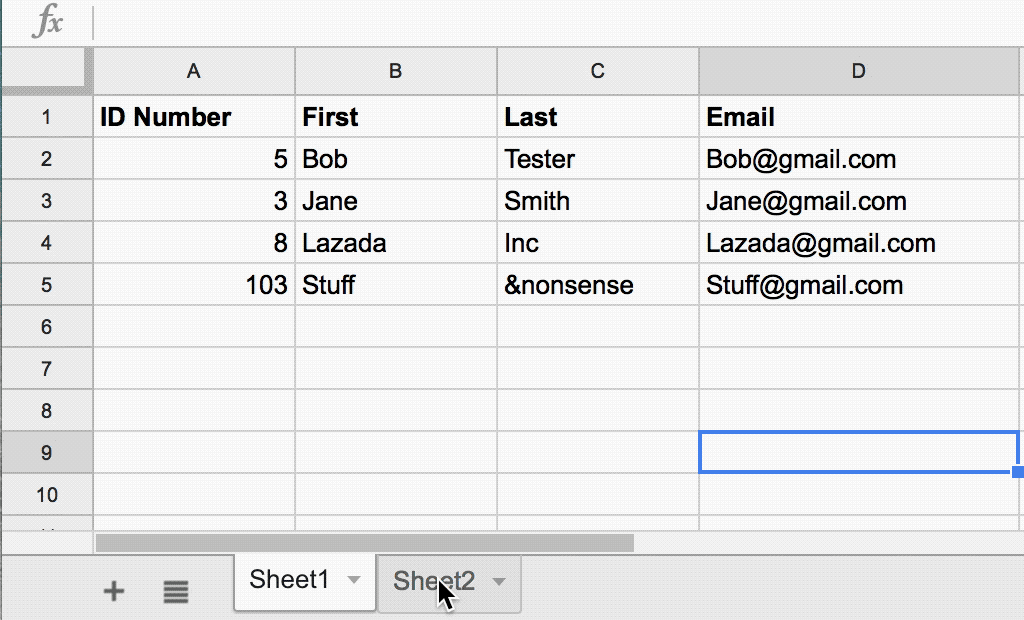Select the Email header cell

pos(858,117)
